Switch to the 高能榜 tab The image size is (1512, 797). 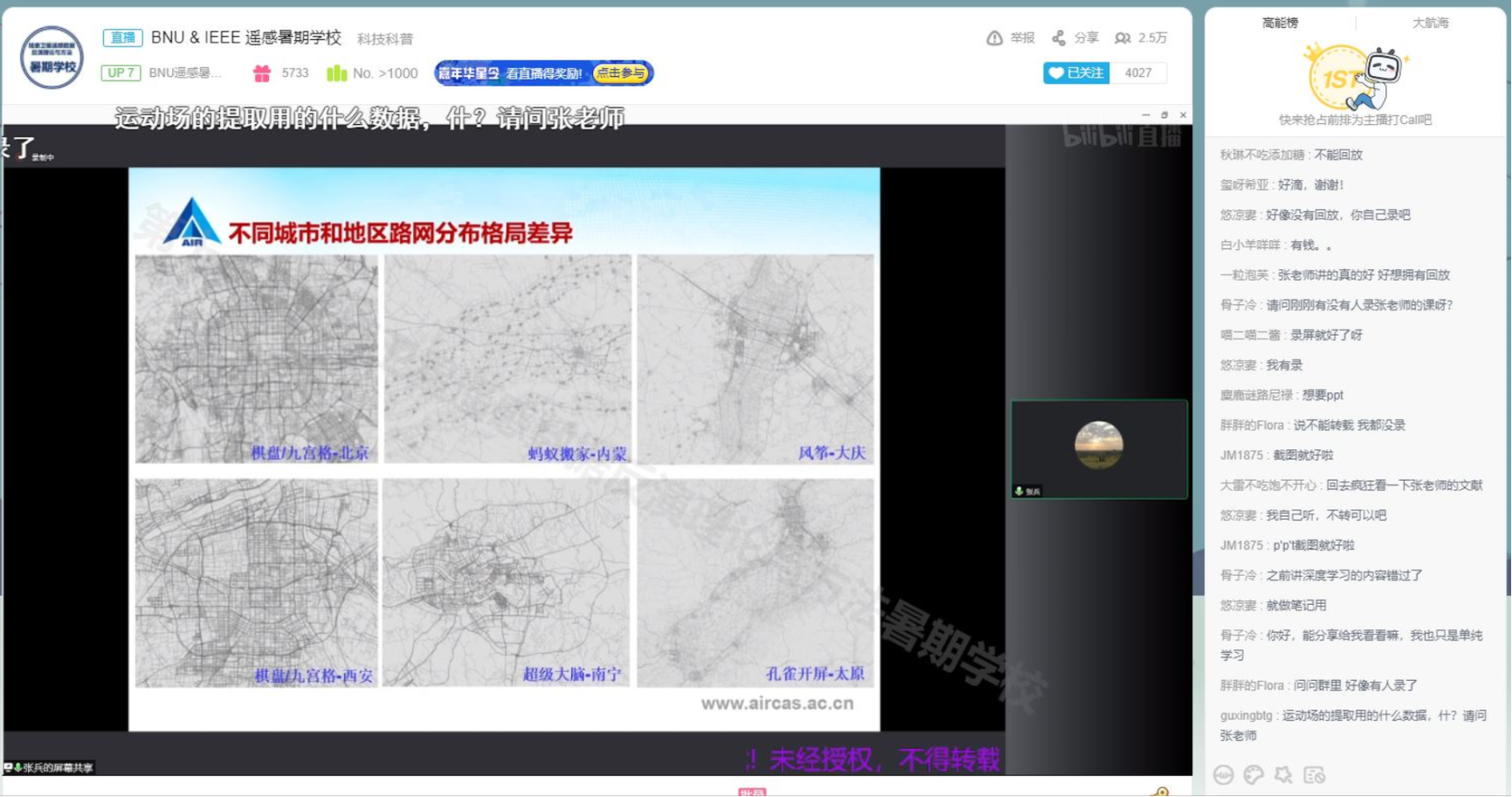coord(1280,23)
